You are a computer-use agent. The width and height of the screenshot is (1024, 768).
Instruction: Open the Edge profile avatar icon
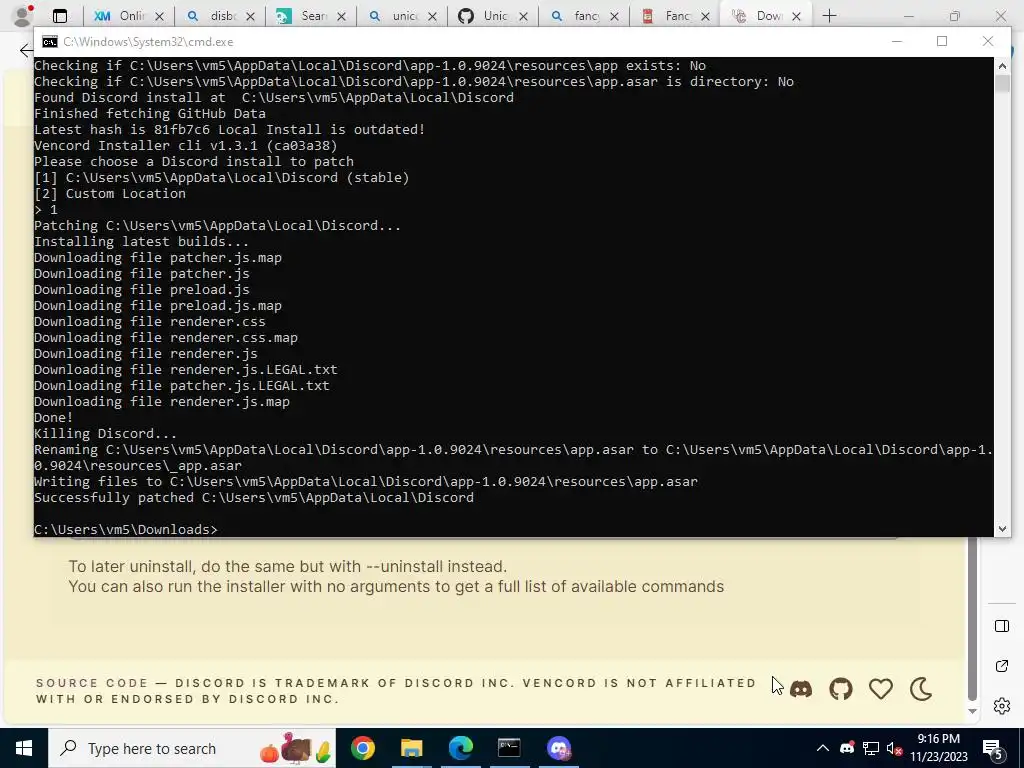(22, 15)
